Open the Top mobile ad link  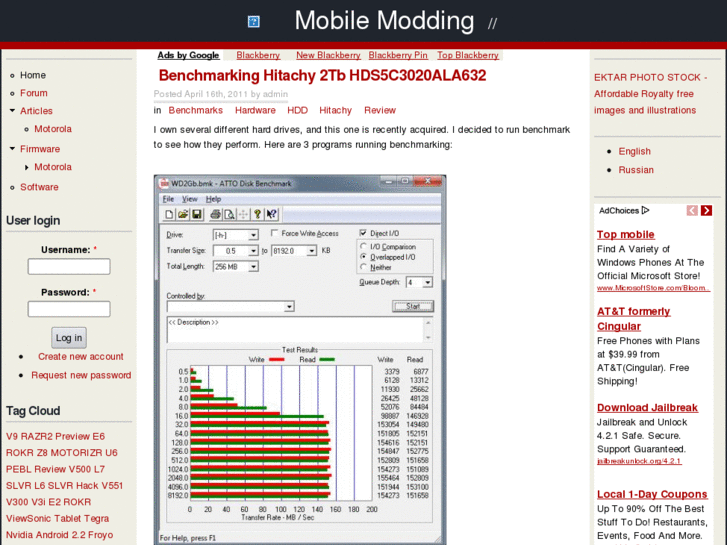pyautogui.click(x=625, y=234)
